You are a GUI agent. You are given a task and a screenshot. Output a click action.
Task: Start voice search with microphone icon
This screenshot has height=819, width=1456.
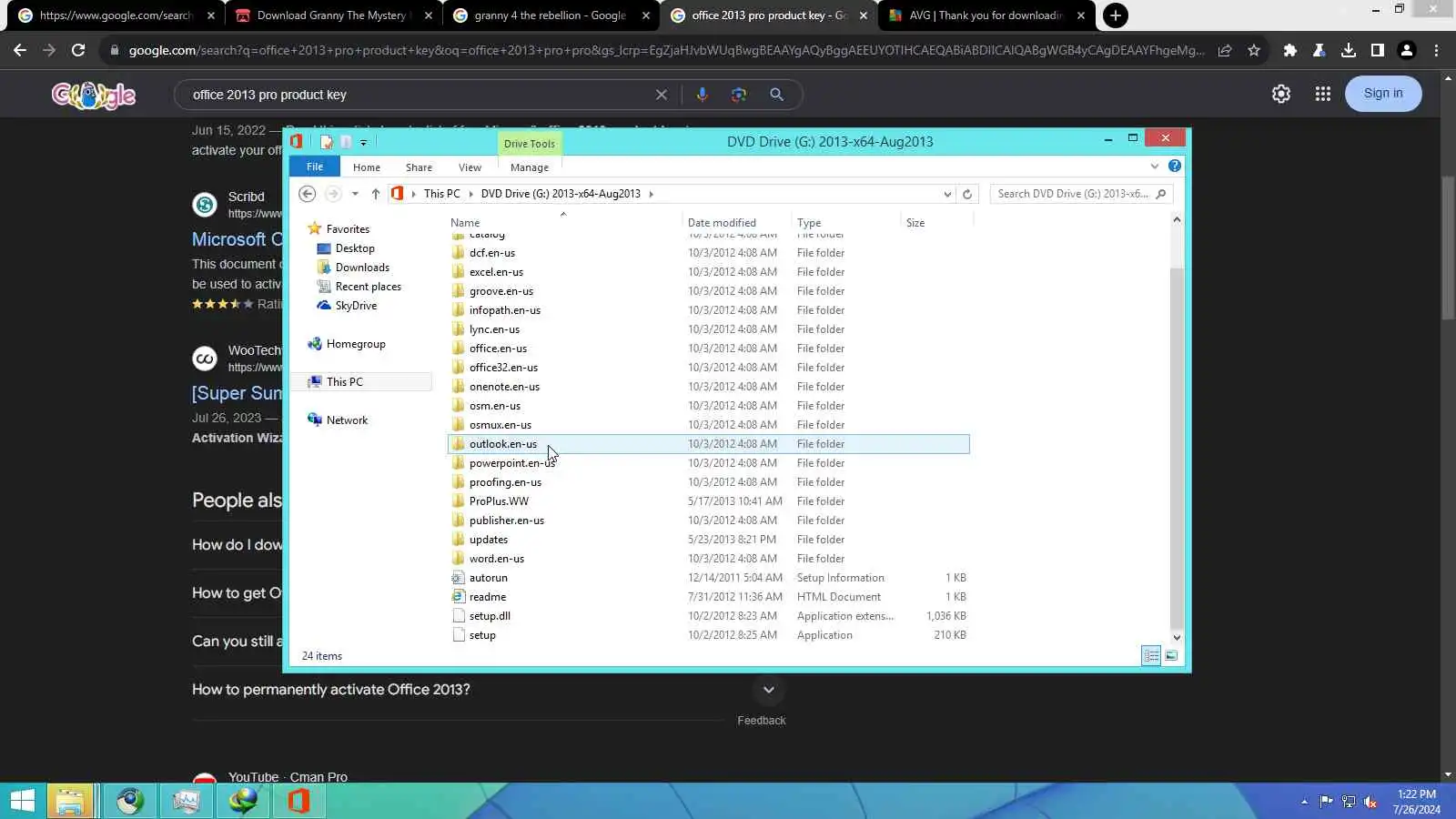(x=702, y=94)
